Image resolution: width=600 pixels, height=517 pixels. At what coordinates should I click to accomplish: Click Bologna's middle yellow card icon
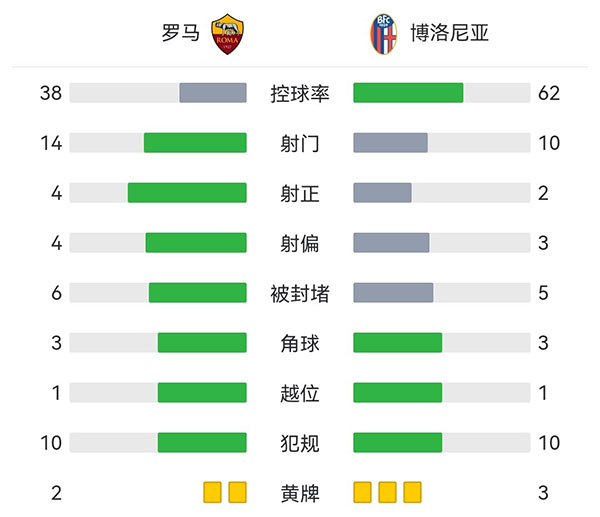click(x=388, y=492)
